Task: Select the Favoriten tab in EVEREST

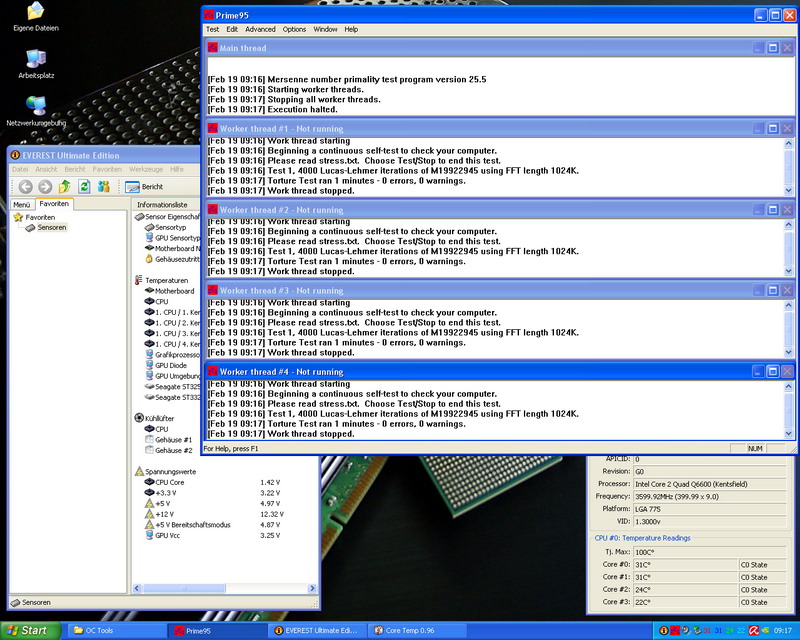Action: click(x=54, y=204)
